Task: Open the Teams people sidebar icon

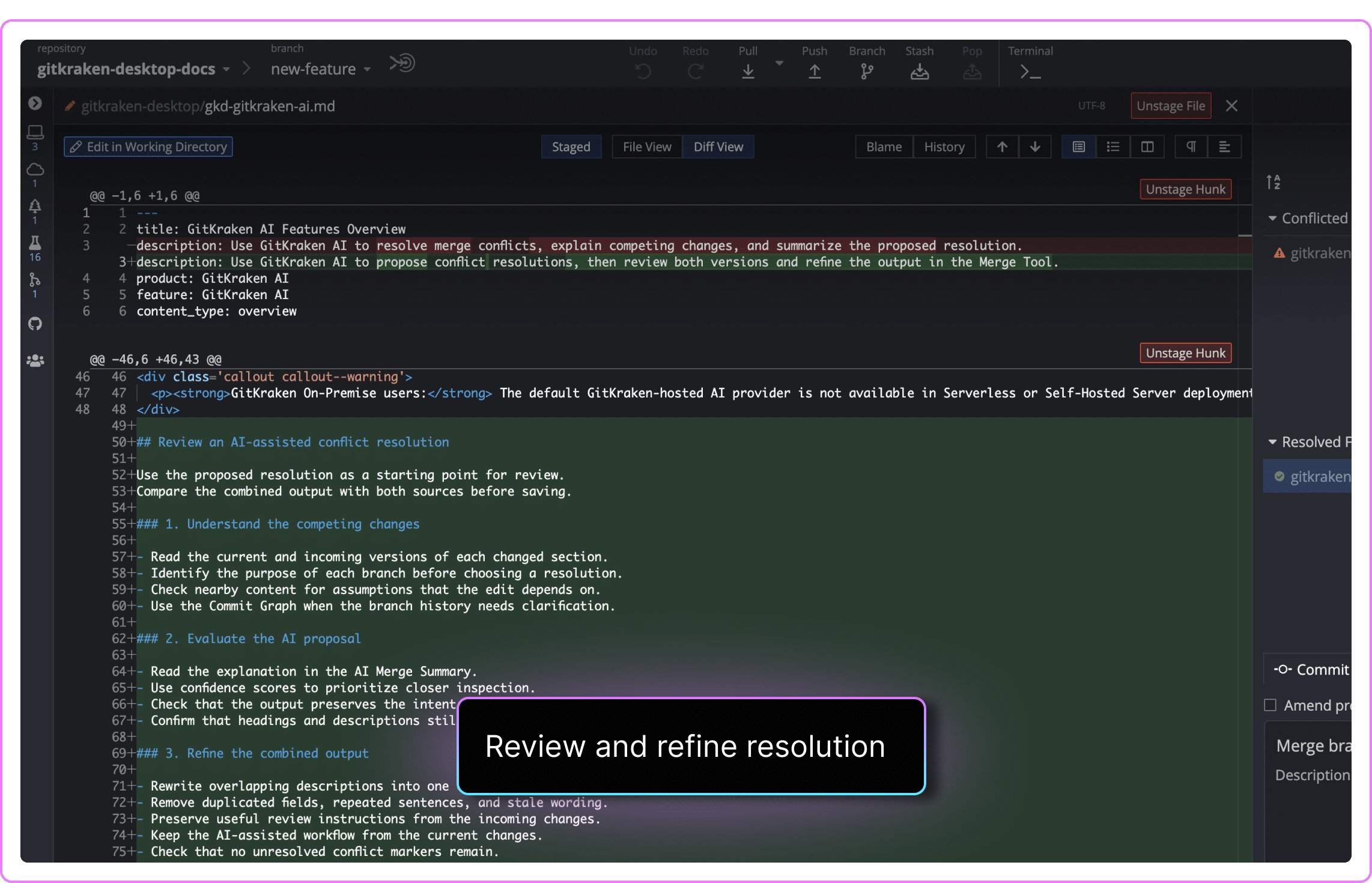Action: [35, 360]
